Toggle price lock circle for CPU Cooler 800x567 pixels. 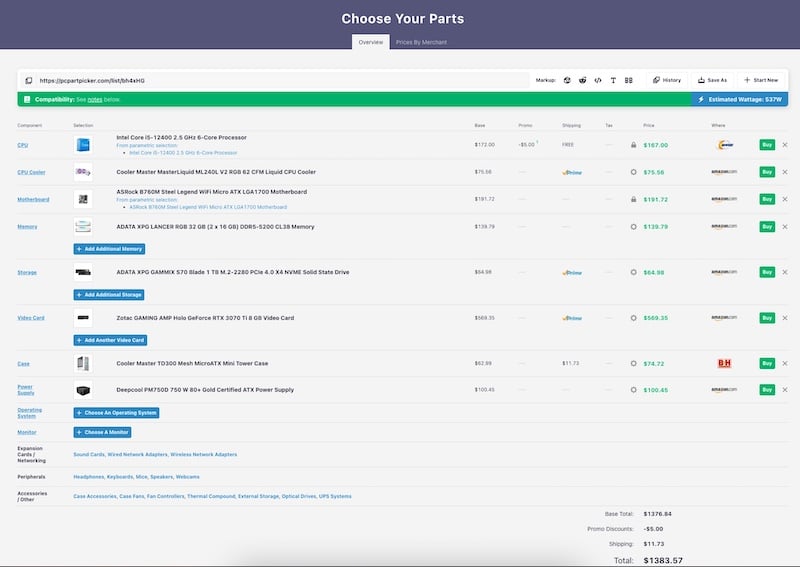(633, 172)
